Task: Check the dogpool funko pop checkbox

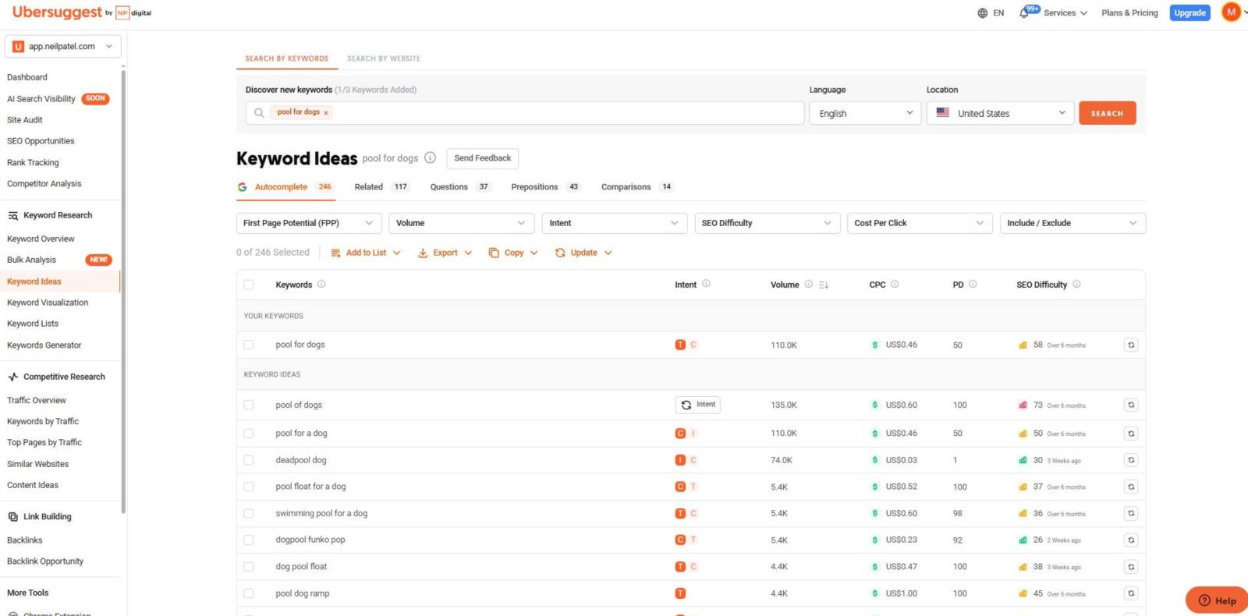Action: pos(249,540)
